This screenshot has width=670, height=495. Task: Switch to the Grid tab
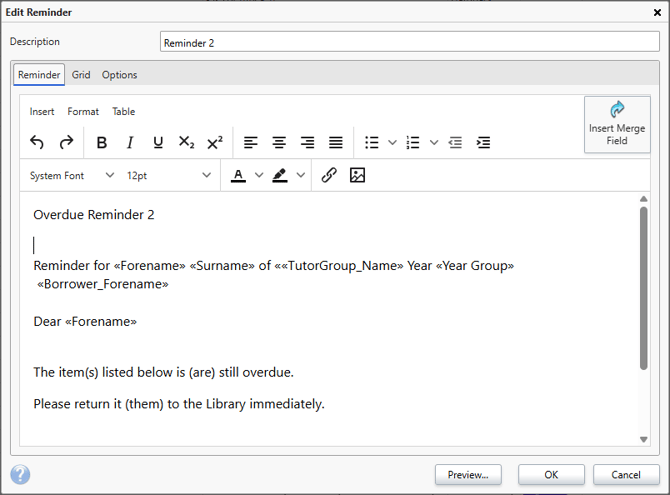81,75
